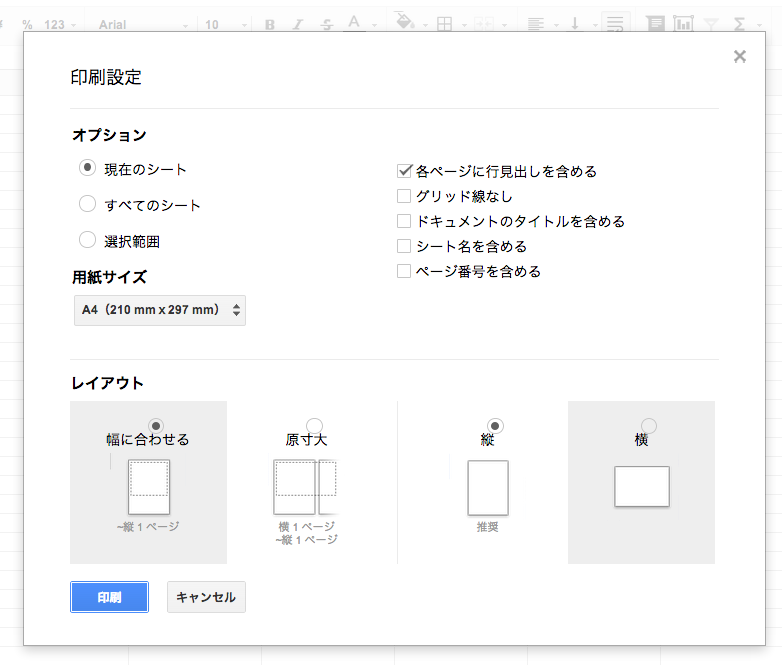Open vertical align tool in toolbar
Viewport: 782px width, 665px height.
pyautogui.click(x=575, y=24)
